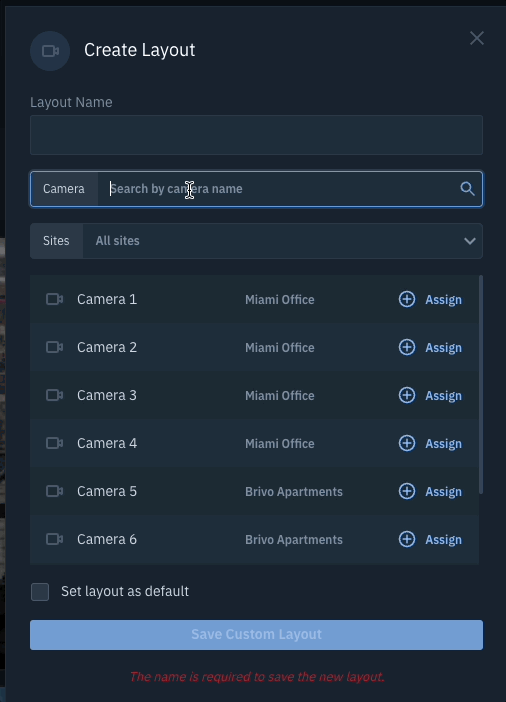Screen dimensions: 506x702
Task: Click the search magnifier icon
Action: 467,188
